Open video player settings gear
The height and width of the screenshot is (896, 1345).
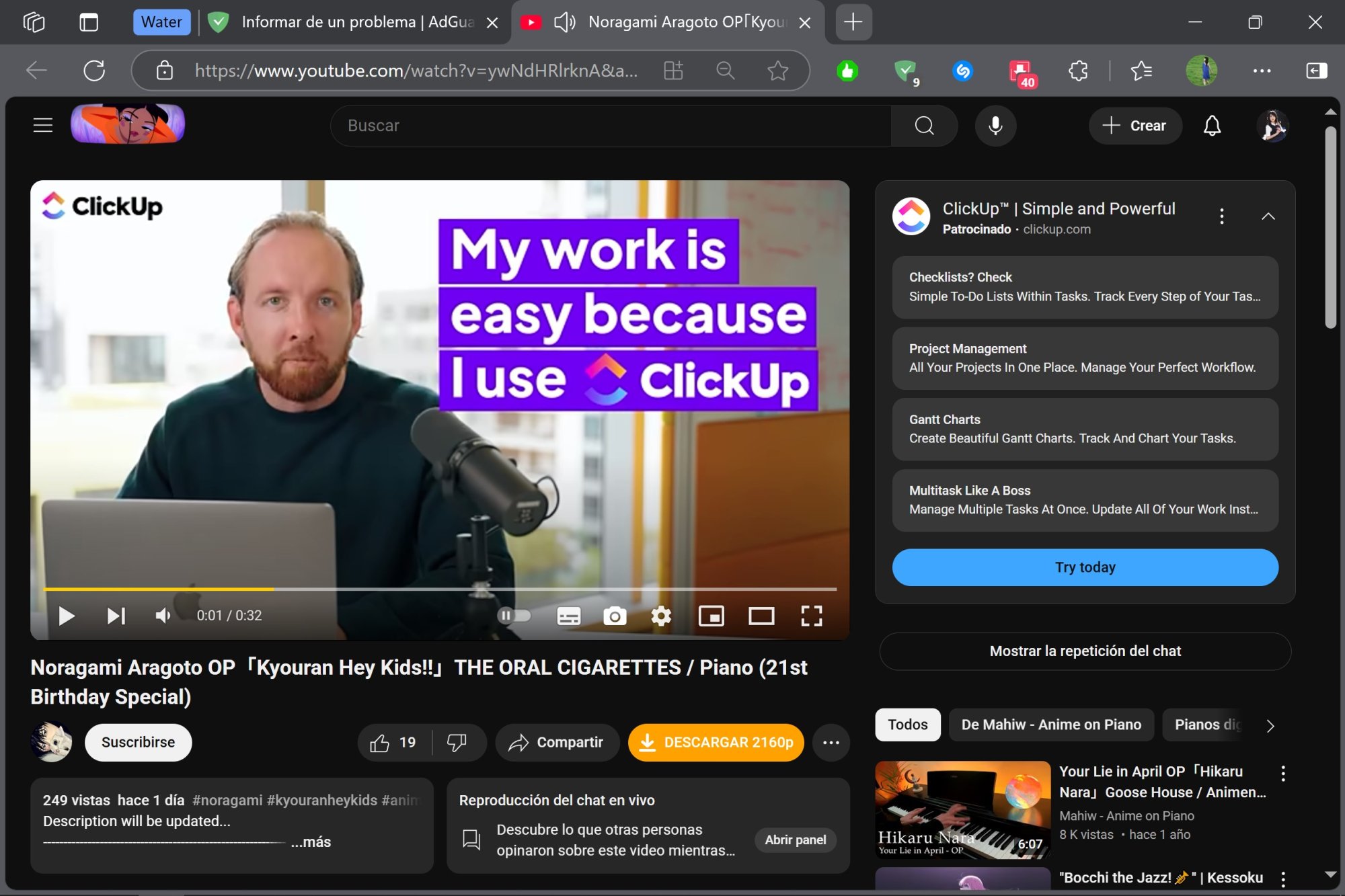coord(661,616)
